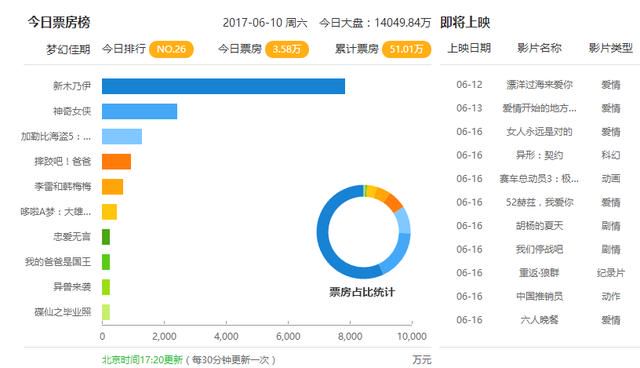Select the 李雷和韩梅梅 bar
Viewport: 640px width, 368px height.
tap(113, 187)
